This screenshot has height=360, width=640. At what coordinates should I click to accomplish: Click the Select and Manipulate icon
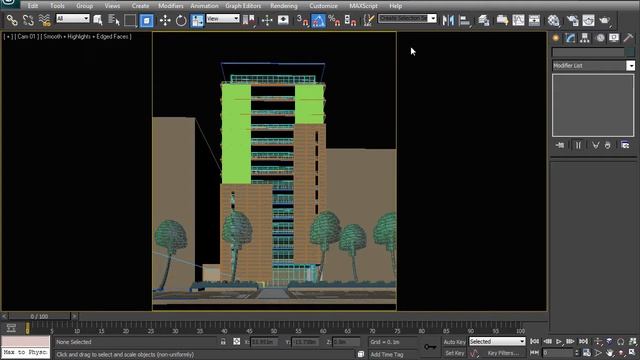click(x=267, y=20)
